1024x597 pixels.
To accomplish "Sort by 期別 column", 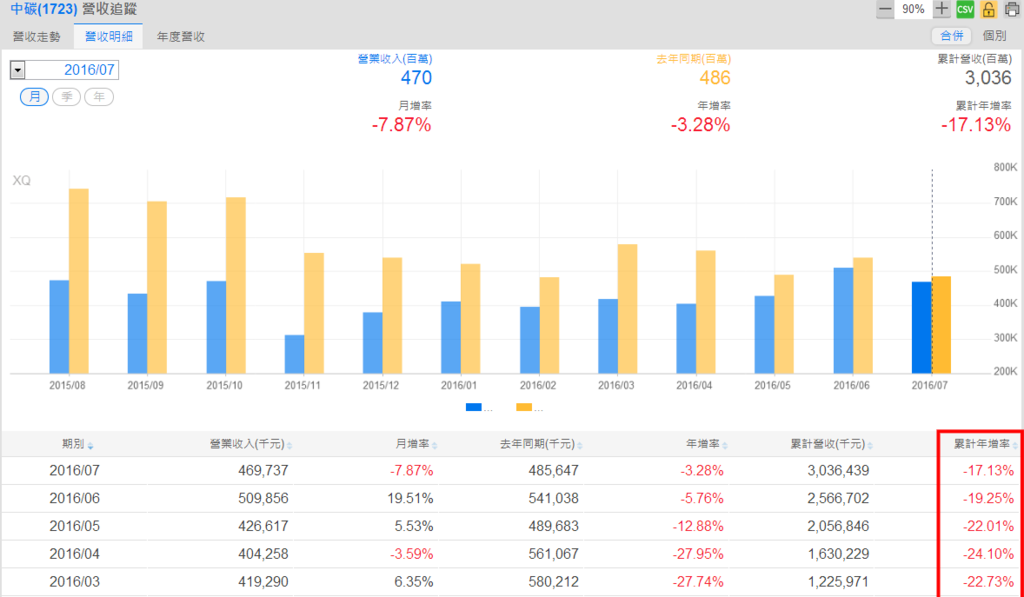I will (77, 444).
